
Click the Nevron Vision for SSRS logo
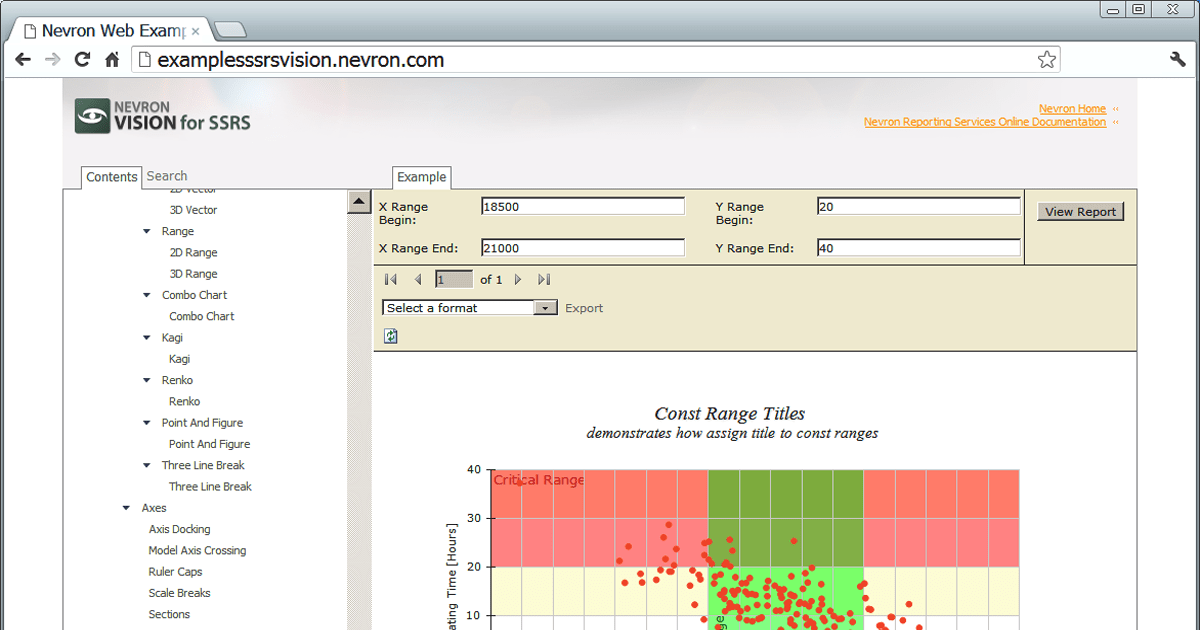(160, 115)
